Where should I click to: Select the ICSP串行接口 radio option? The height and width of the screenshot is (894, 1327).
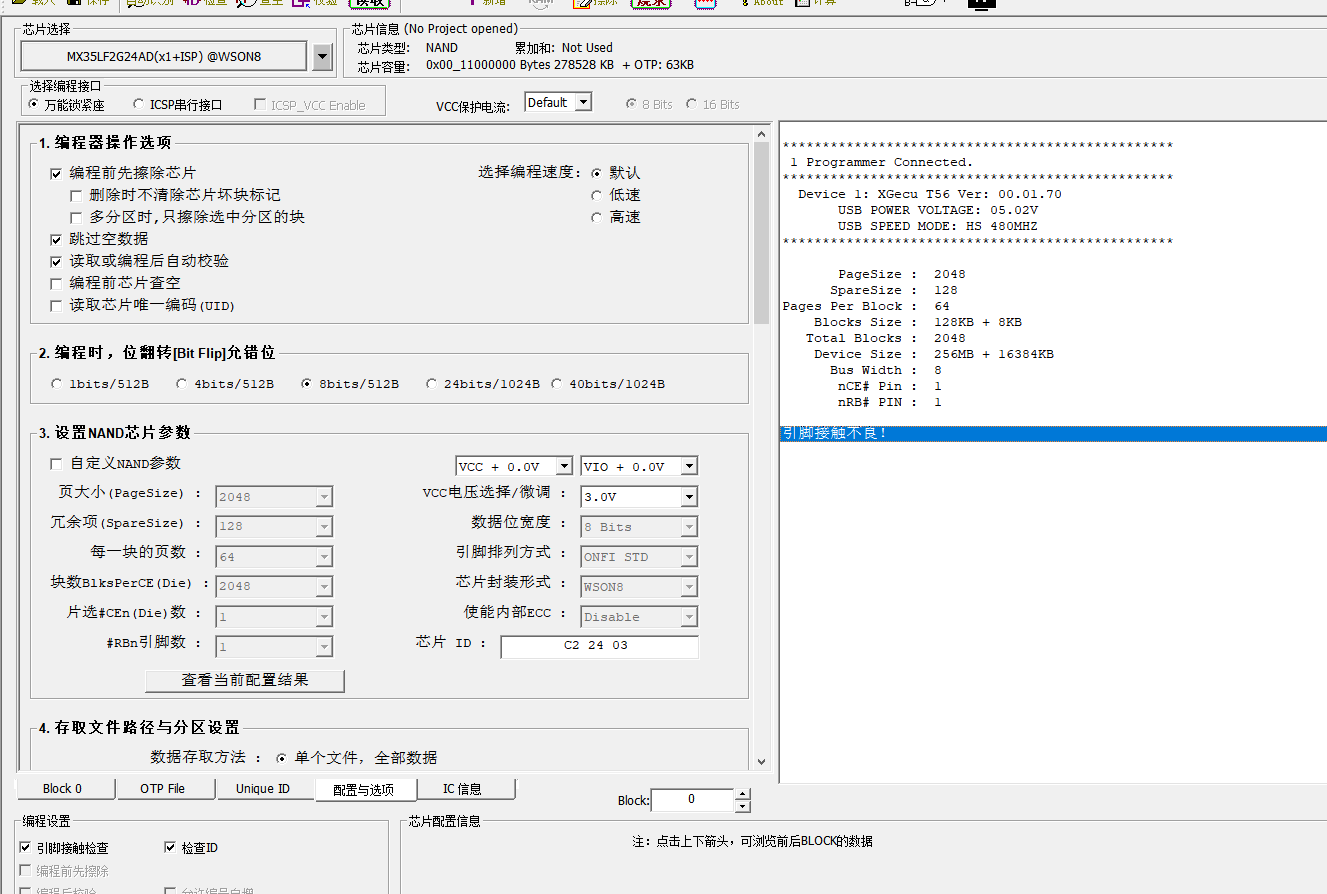[x=139, y=105]
